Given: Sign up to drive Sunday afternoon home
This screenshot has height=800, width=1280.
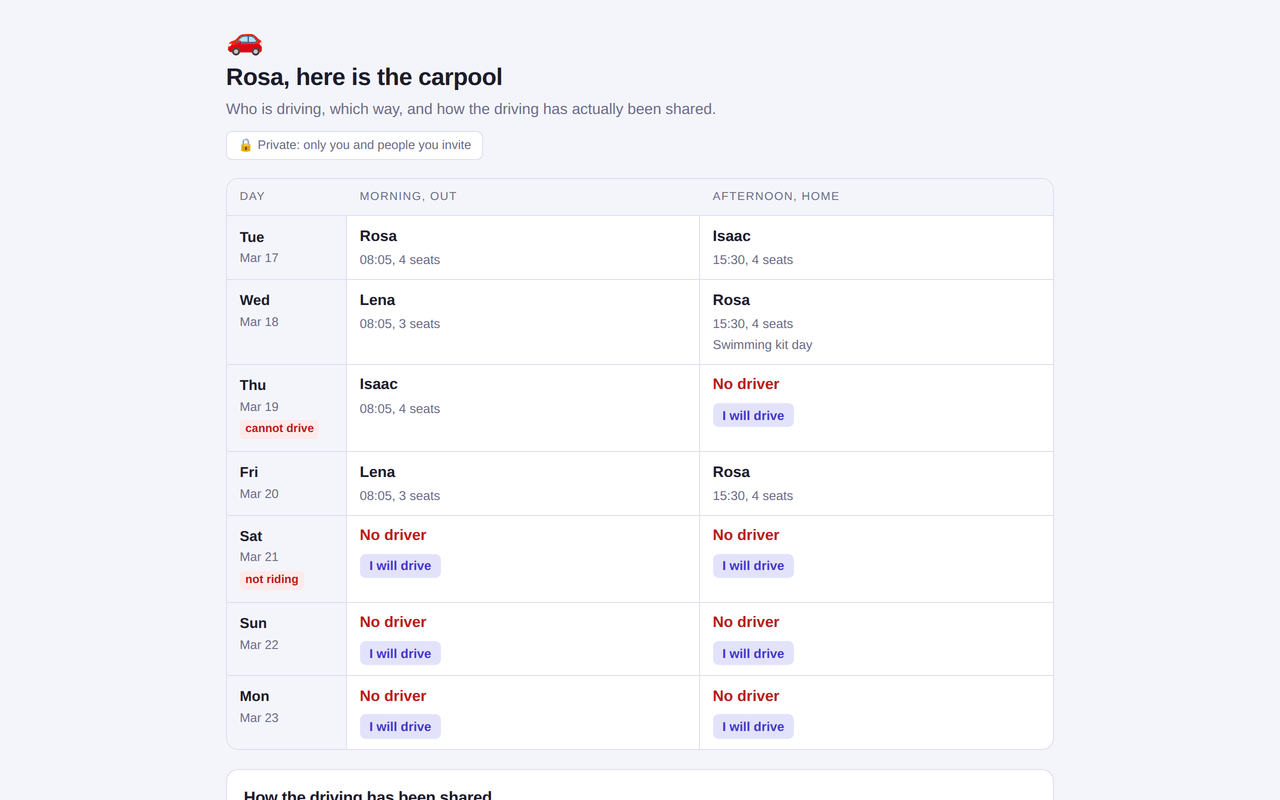Looking at the screenshot, I should (x=753, y=653).
